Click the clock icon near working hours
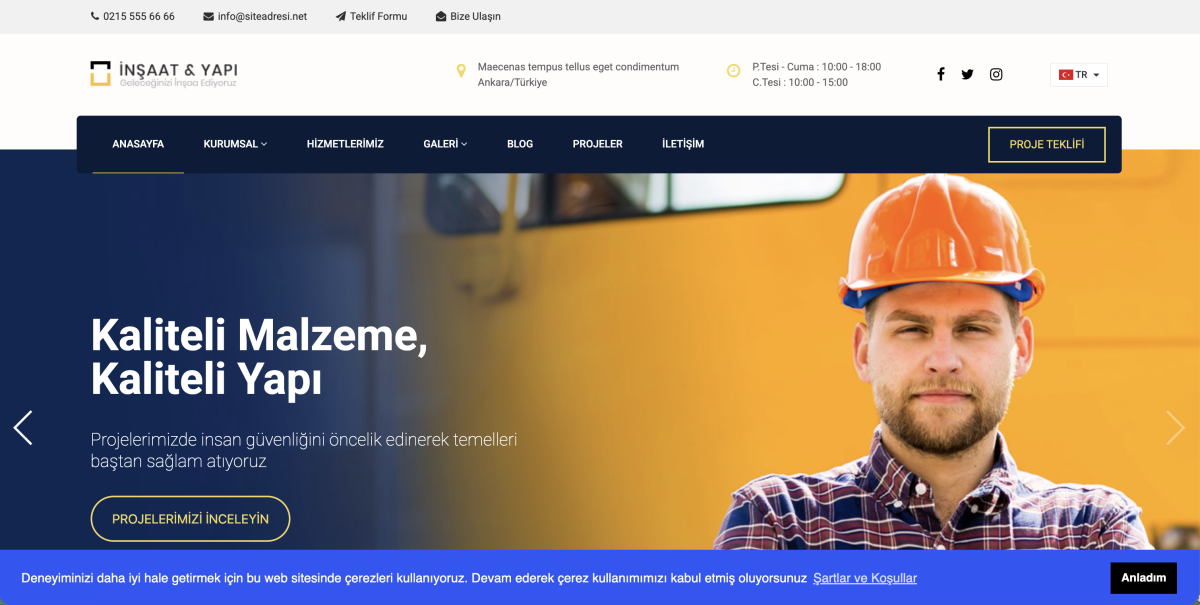This screenshot has width=1200, height=605. point(733,70)
